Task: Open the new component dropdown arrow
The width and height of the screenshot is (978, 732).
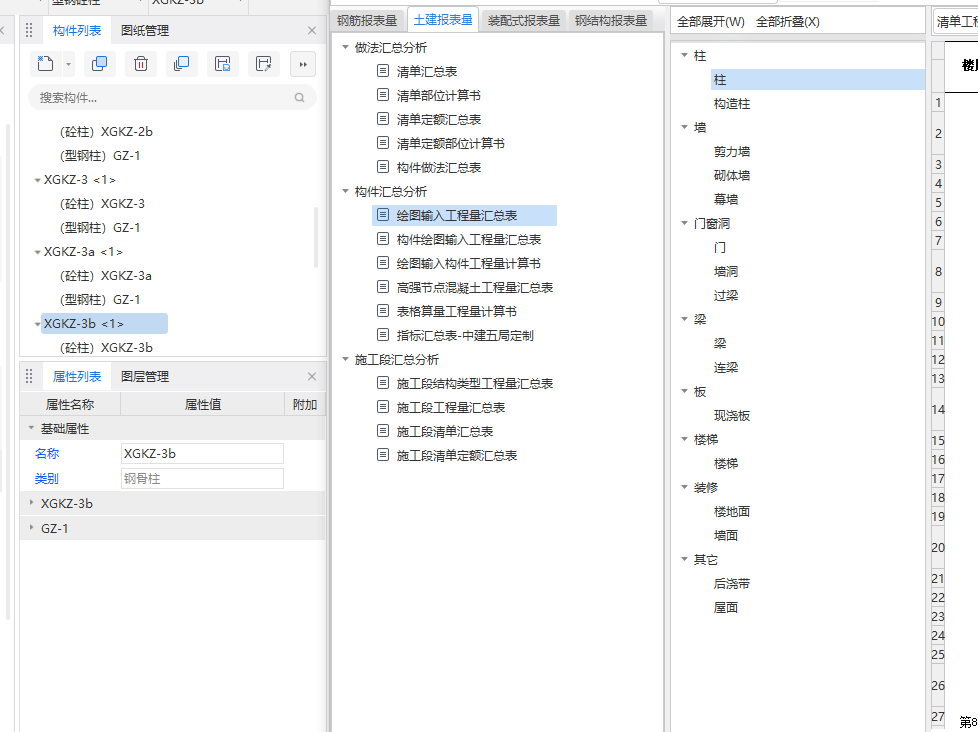Action: point(69,64)
